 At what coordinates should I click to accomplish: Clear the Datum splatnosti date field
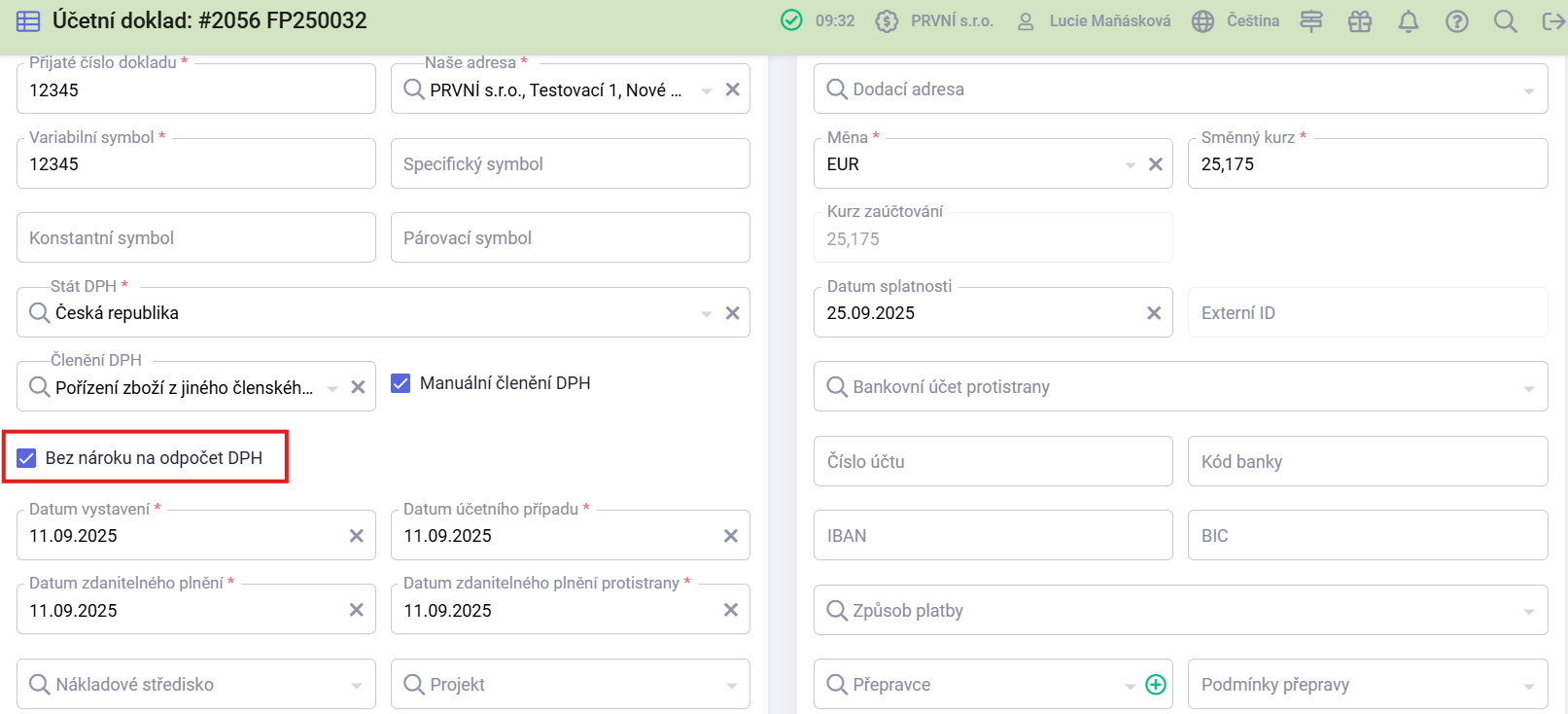tap(1154, 313)
